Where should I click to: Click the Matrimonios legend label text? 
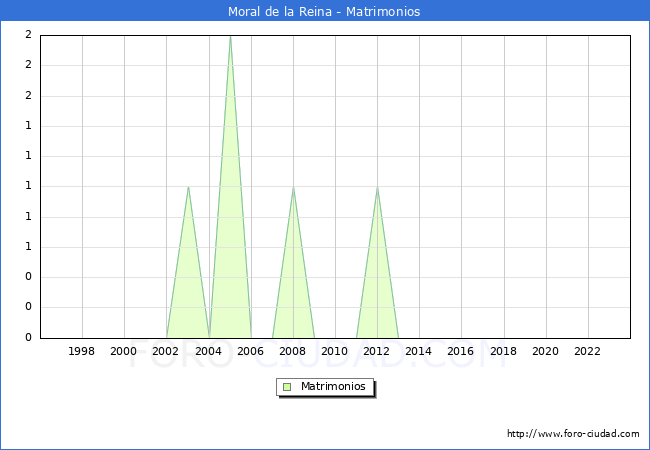coord(333,386)
